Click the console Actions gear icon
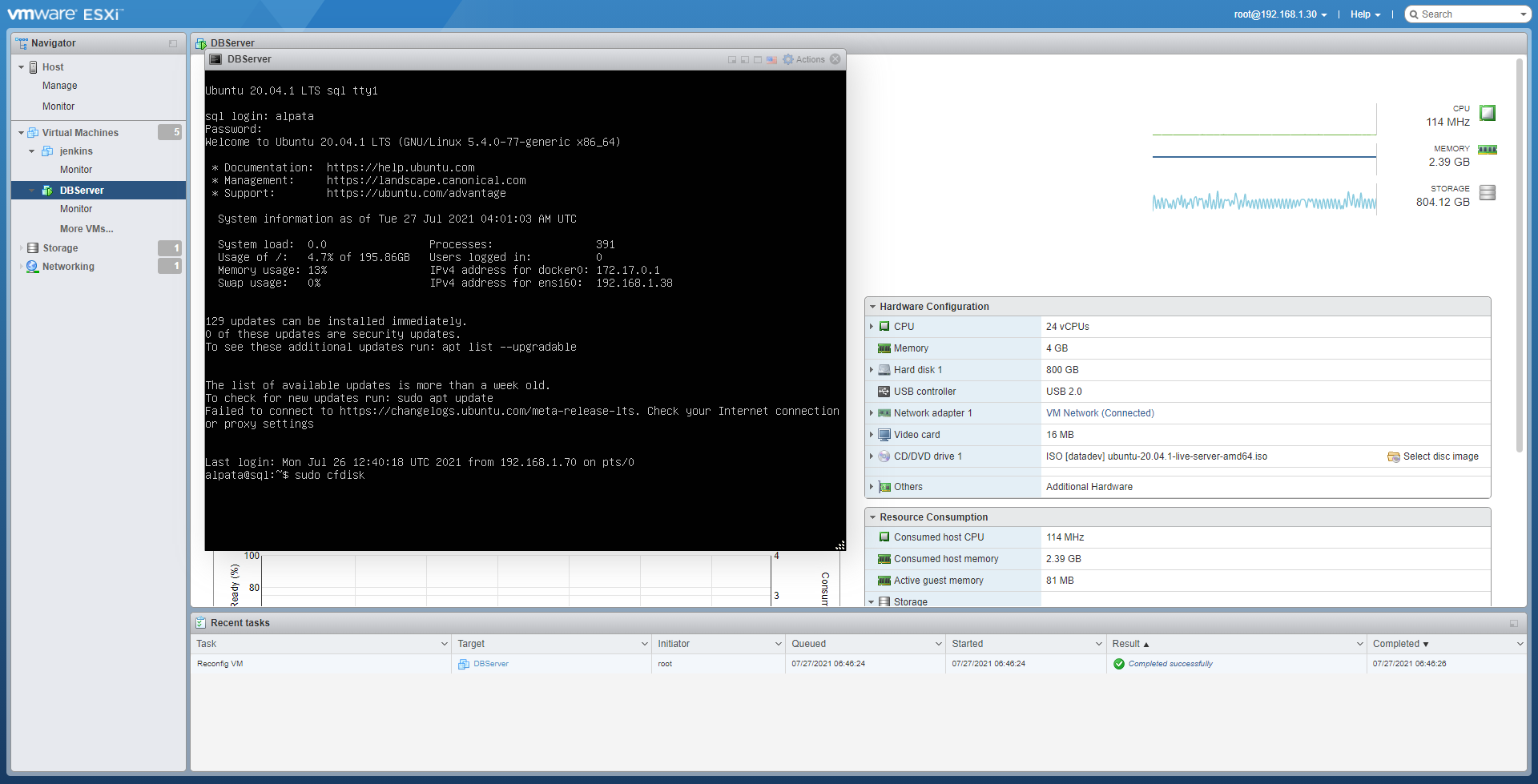 (x=788, y=60)
